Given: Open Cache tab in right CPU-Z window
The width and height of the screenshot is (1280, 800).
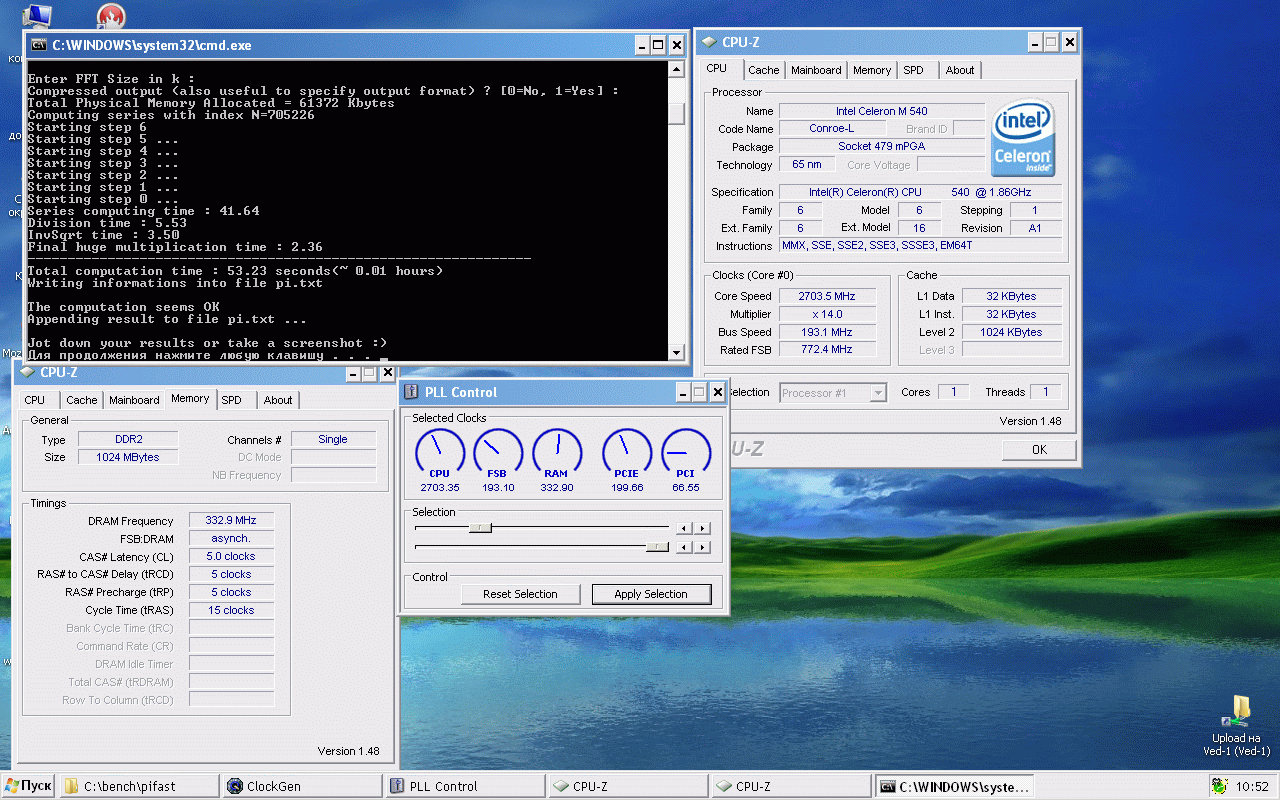Looking at the screenshot, I should pos(763,70).
